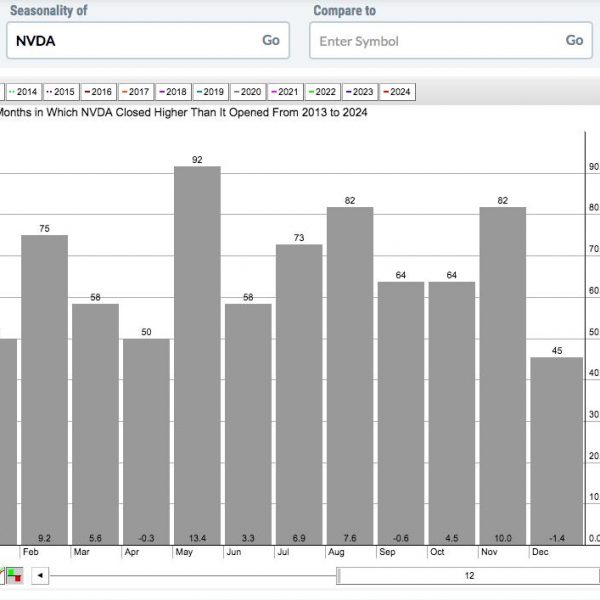Toggle the 2019 year legend

(x=210, y=92)
